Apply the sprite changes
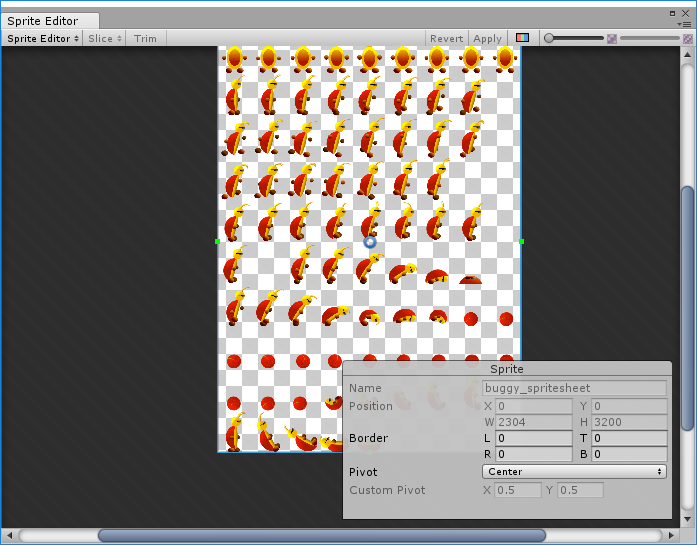This screenshot has width=697, height=545. coord(488,38)
